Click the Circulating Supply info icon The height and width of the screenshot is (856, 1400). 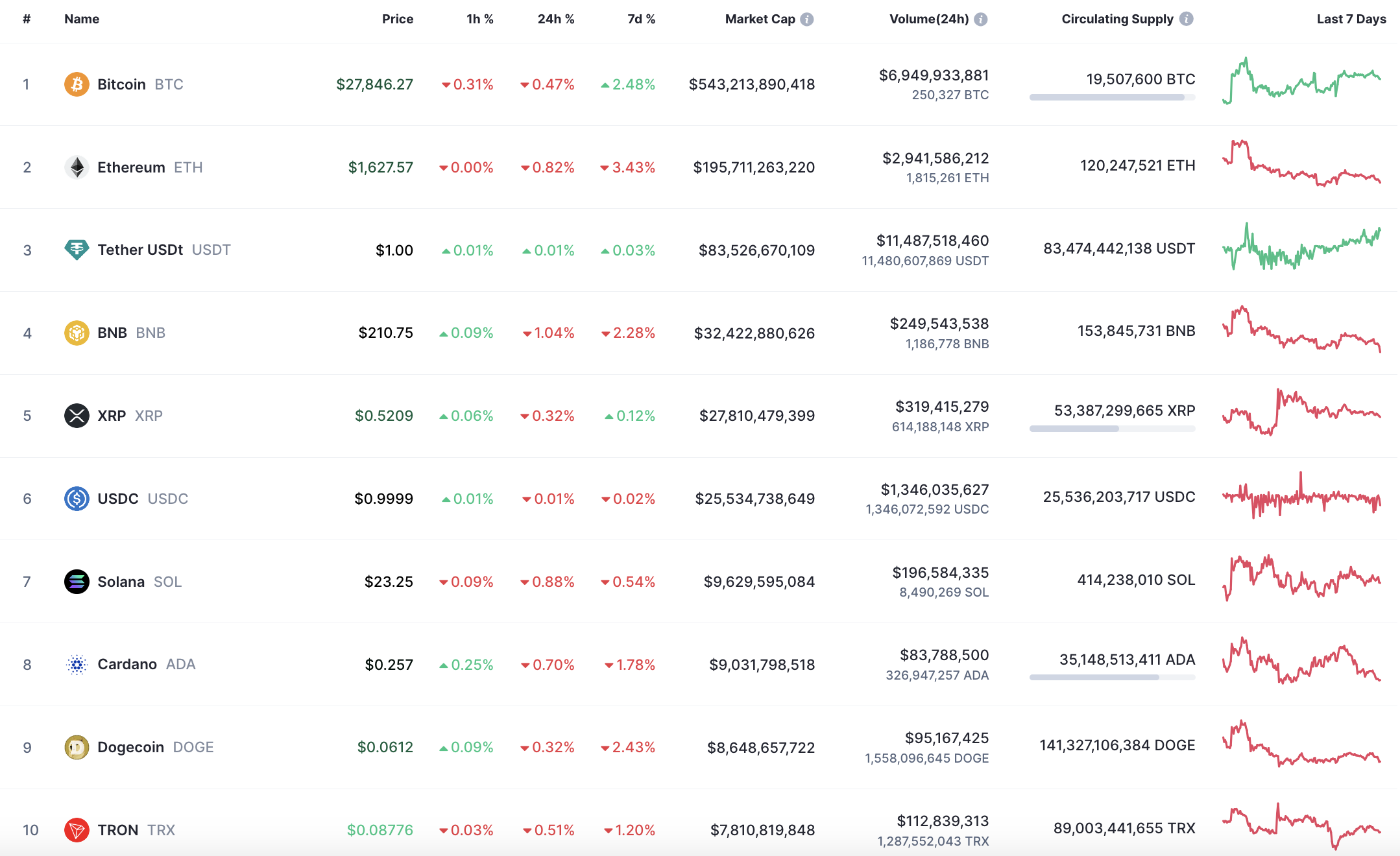point(1186,19)
